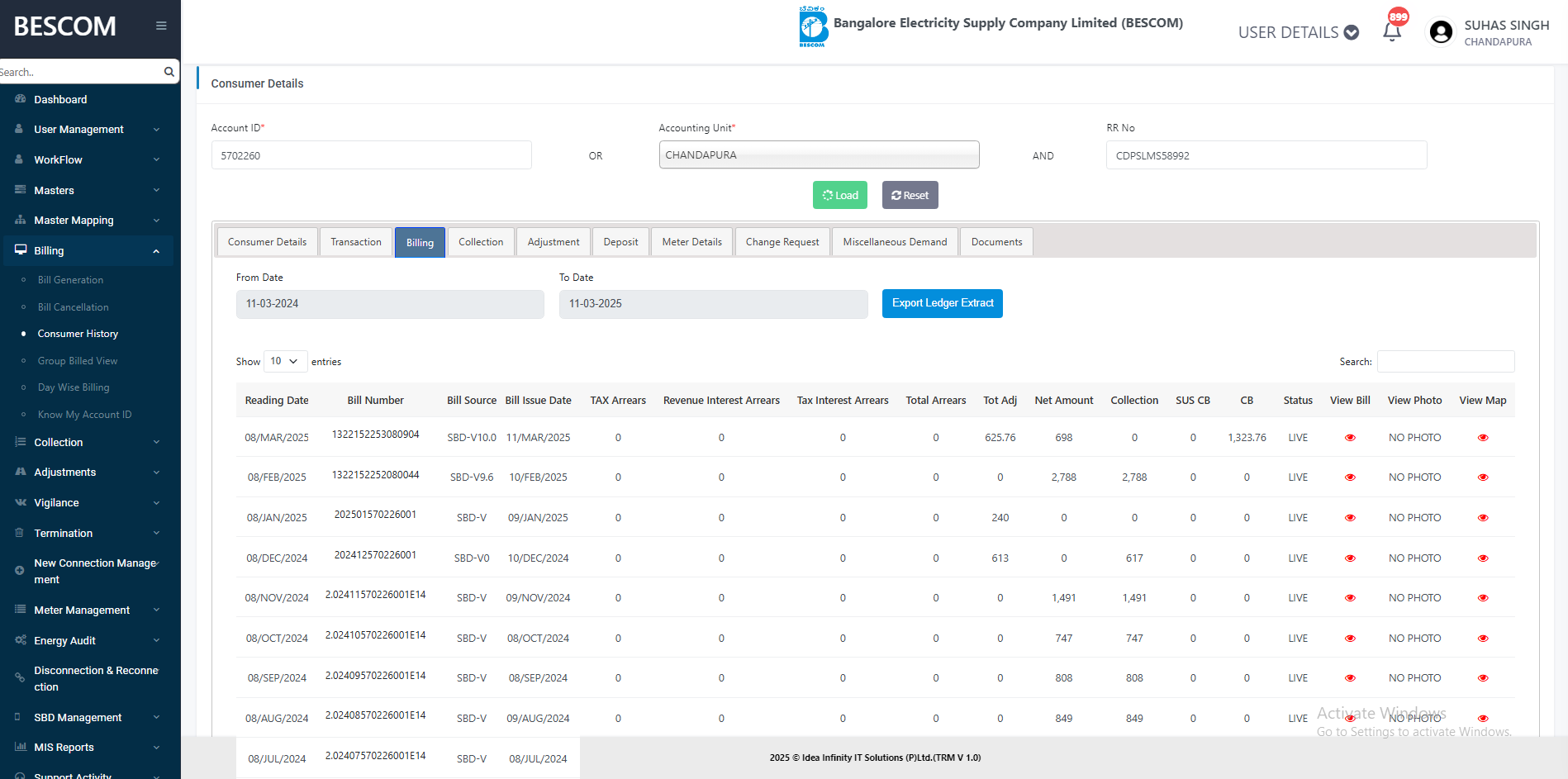Open Documents tab

(x=996, y=242)
